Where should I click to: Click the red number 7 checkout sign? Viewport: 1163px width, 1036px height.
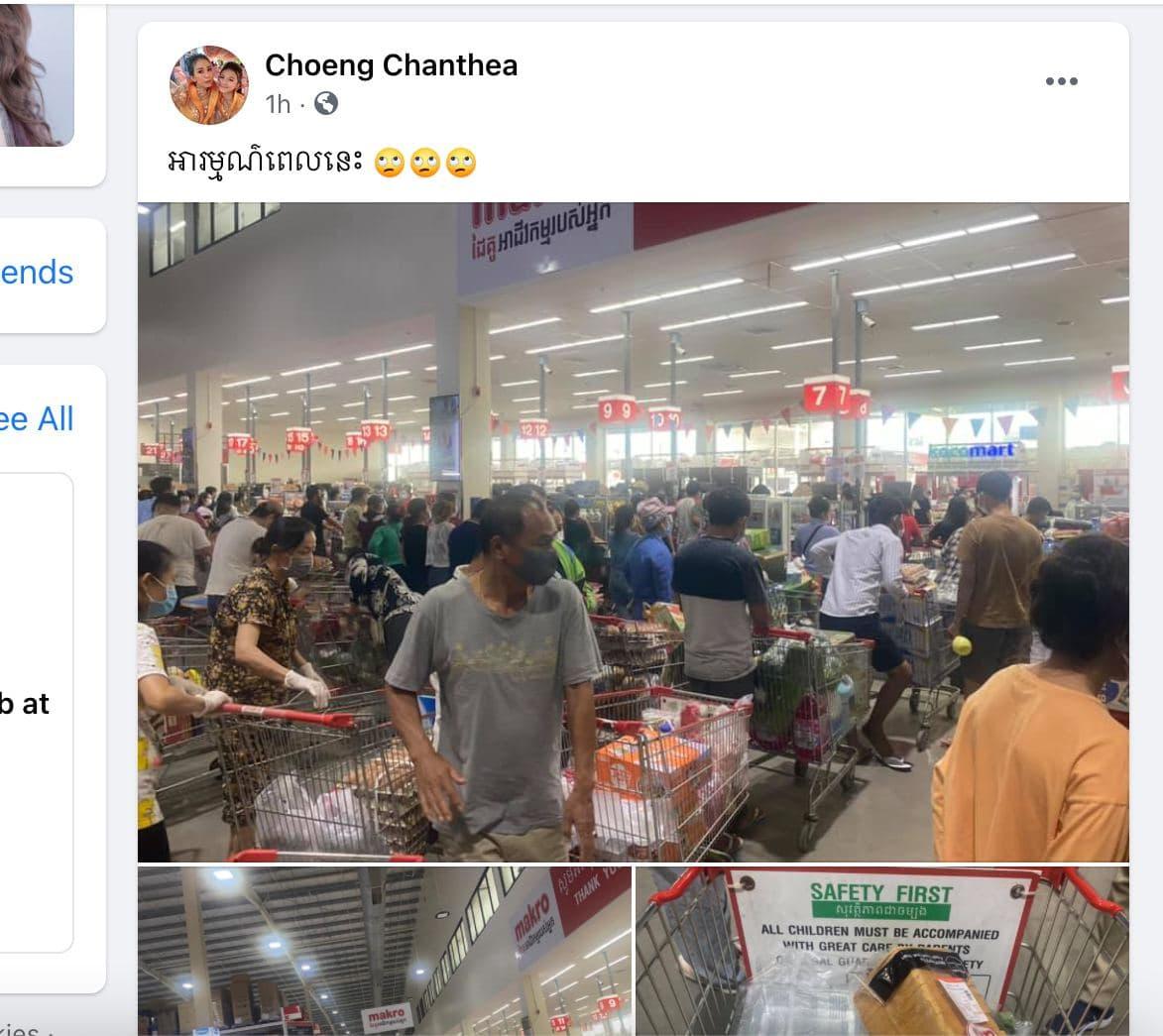pos(826,396)
